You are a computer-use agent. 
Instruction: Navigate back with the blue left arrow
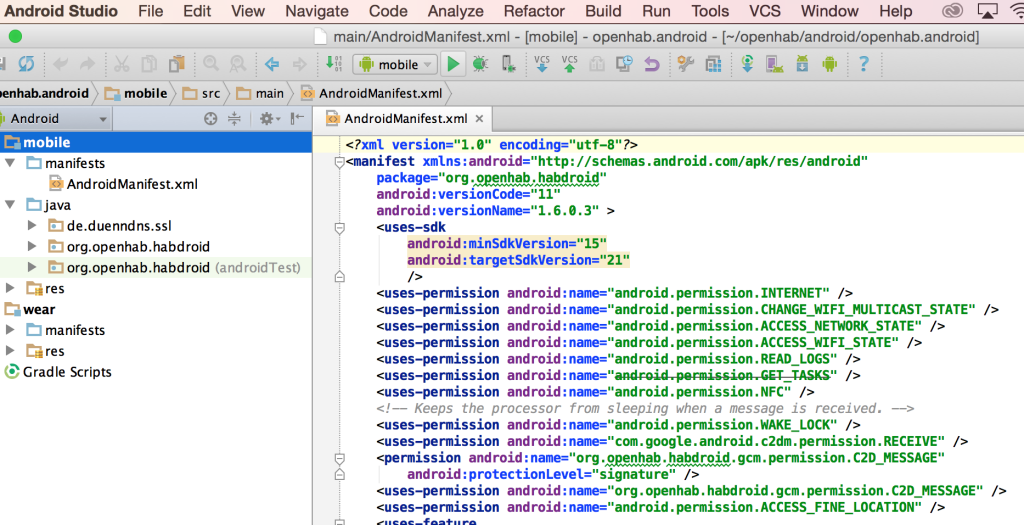click(272, 64)
